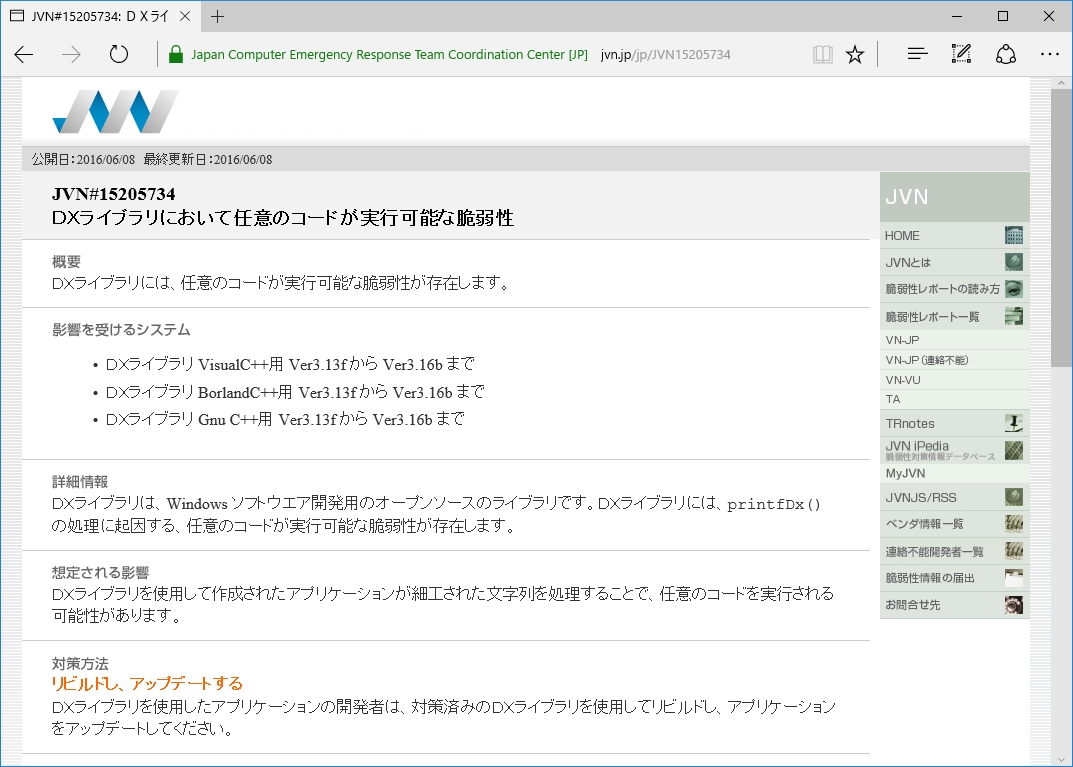The height and width of the screenshot is (767, 1073).
Task: Click the JVN#15205734 heading text
Action: coord(114,194)
